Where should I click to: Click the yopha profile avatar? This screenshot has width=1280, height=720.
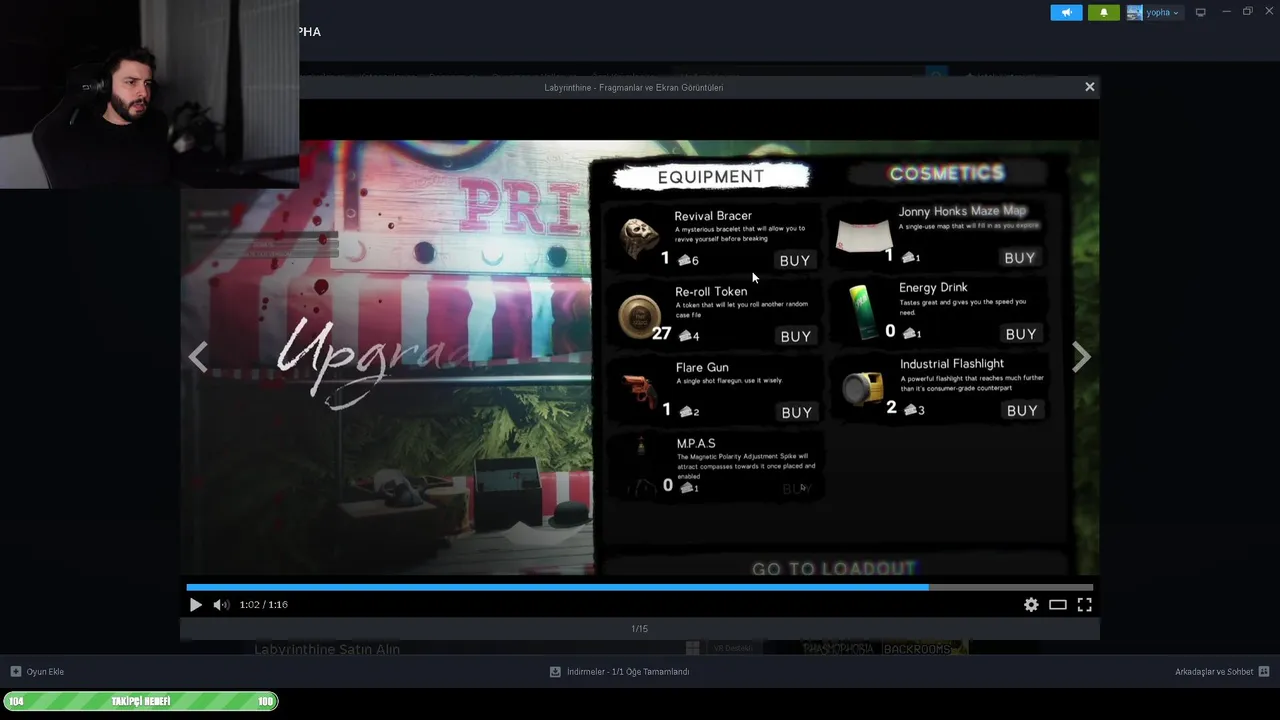point(1135,12)
